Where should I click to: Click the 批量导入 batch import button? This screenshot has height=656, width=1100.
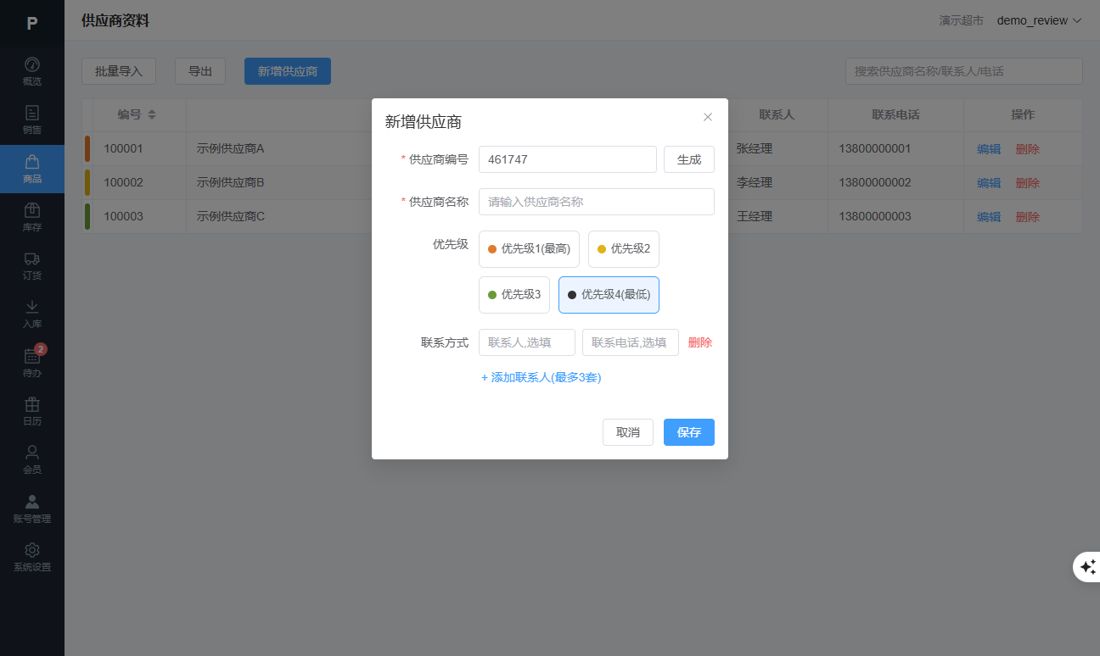click(119, 71)
